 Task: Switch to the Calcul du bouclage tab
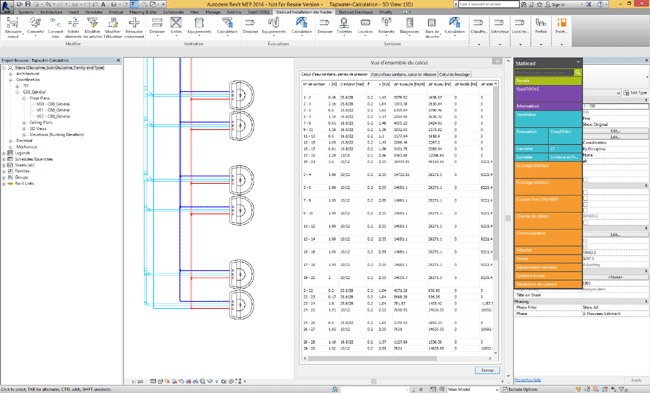(454, 74)
